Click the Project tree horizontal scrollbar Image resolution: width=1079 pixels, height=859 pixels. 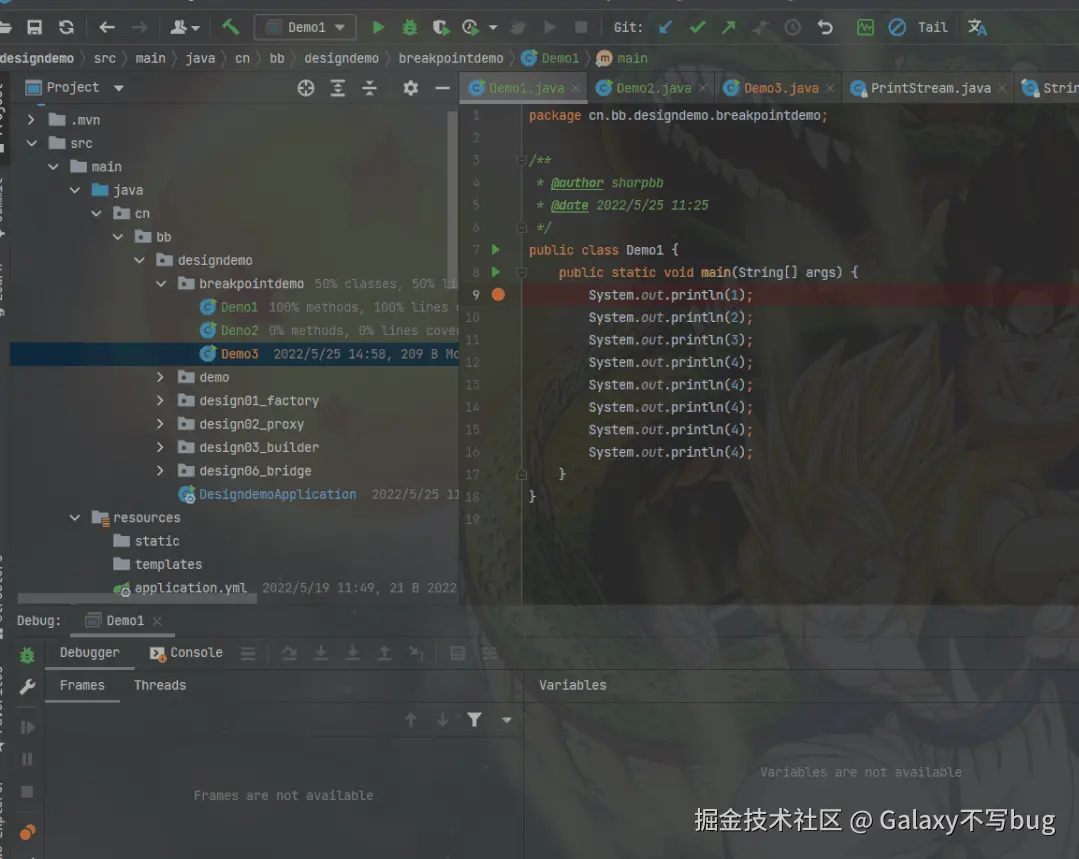(x=138, y=598)
